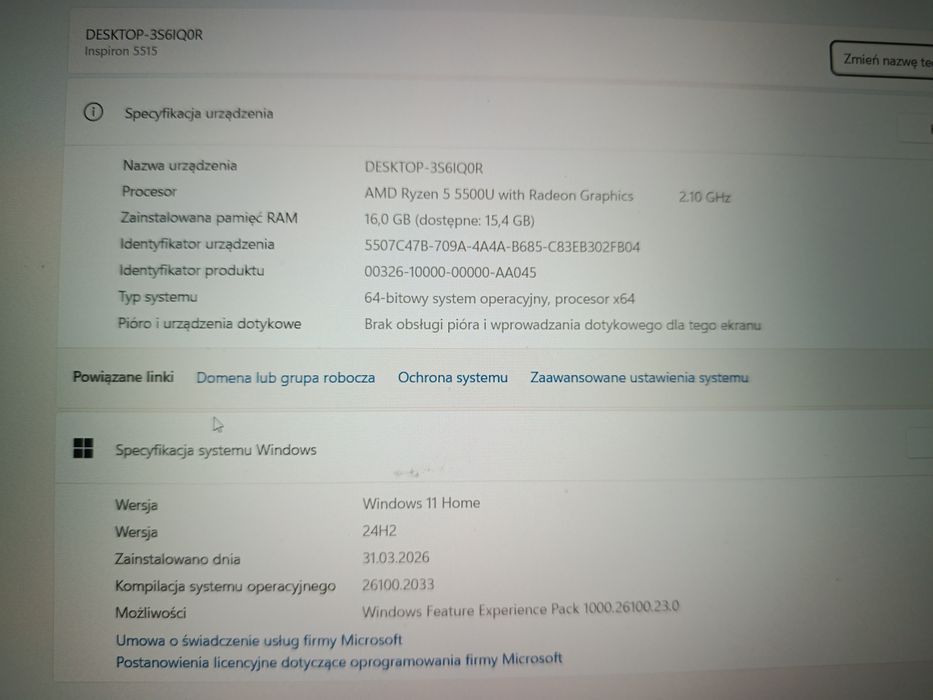Click the Nazwa urządzenia label
The width and height of the screenshot is (933, 700).
coord(180,165)
